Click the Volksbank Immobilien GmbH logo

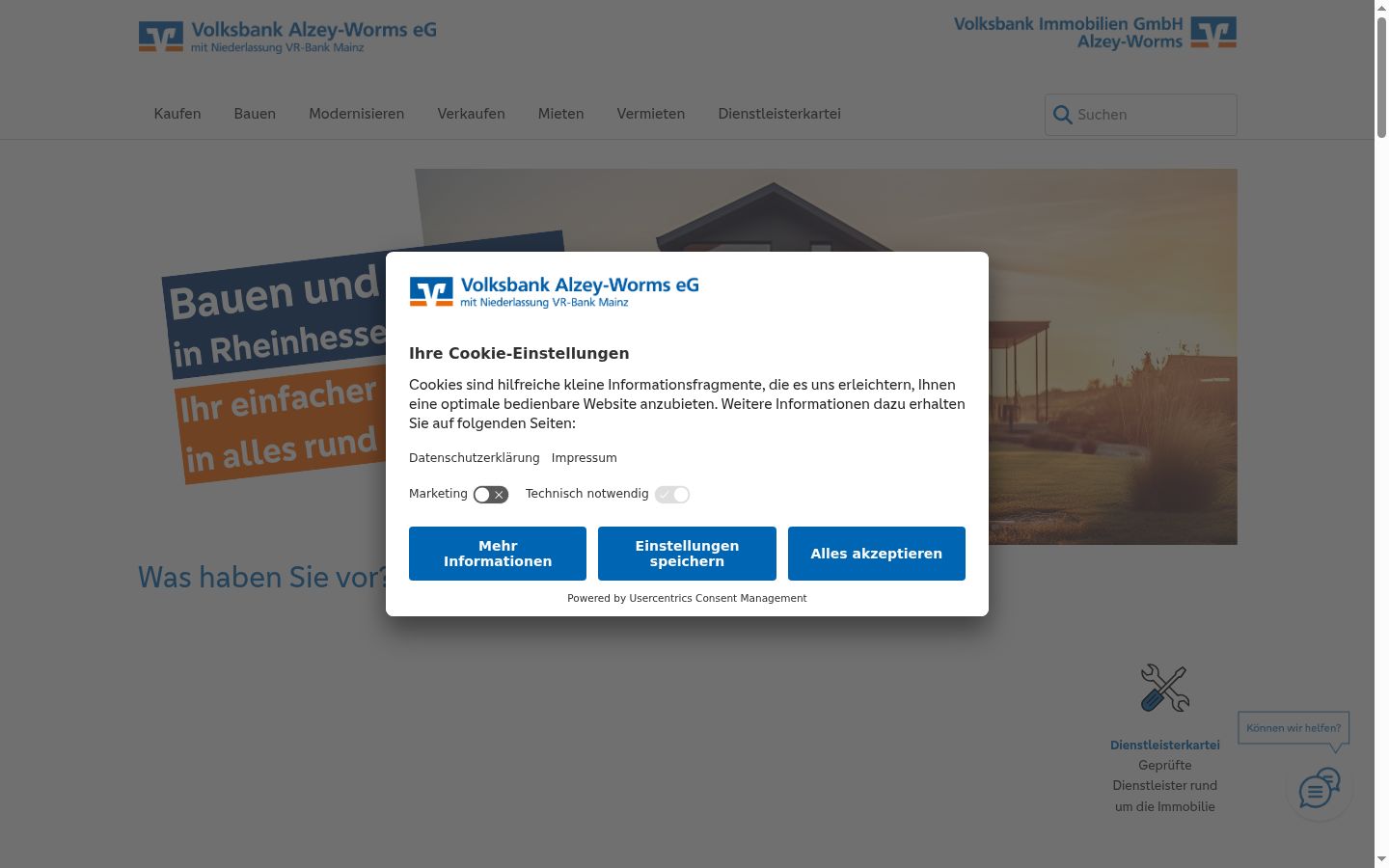(1095, 33)
